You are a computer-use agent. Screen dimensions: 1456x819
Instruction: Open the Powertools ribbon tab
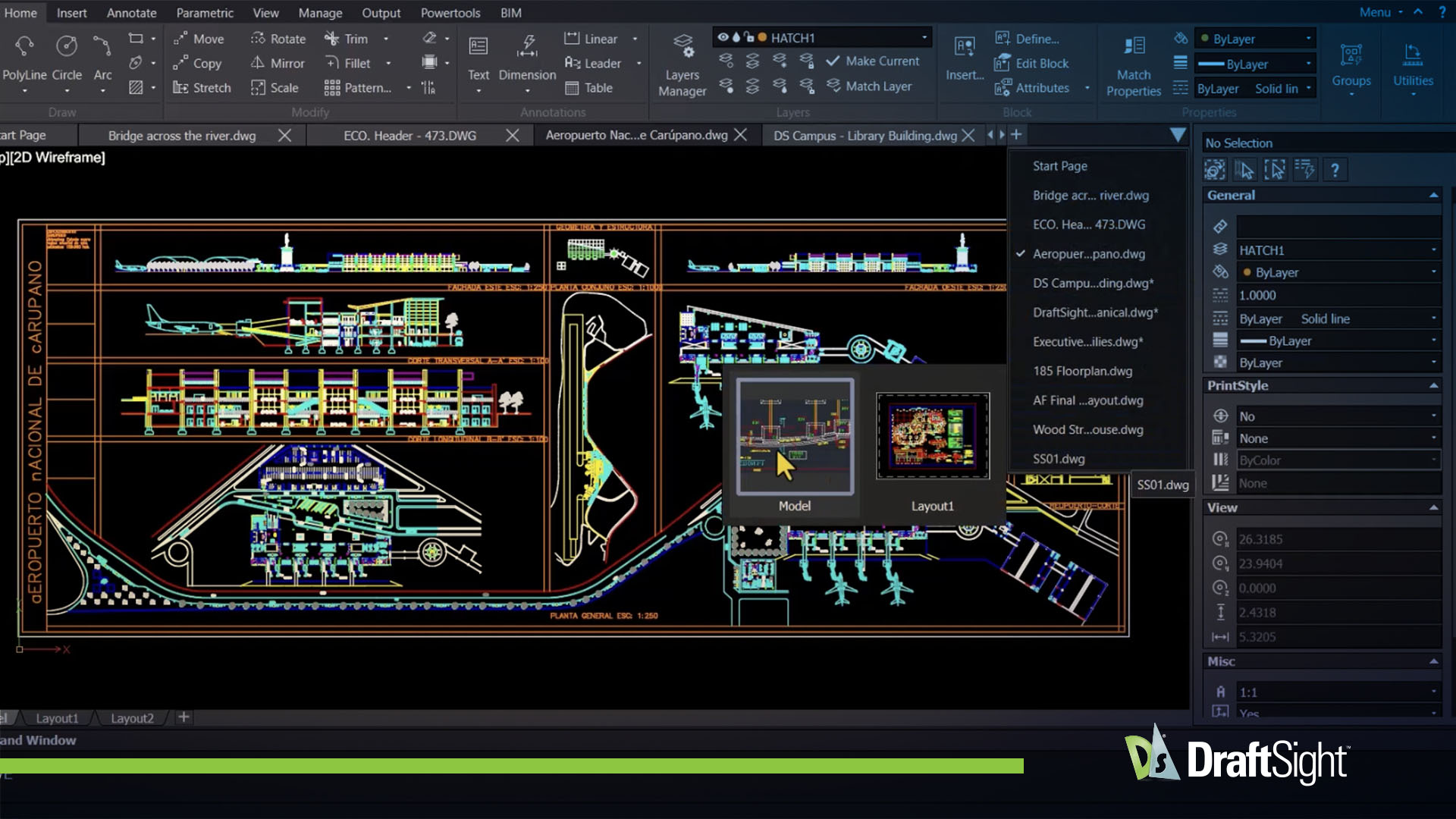pyautogui.click(x=450, y=13)
